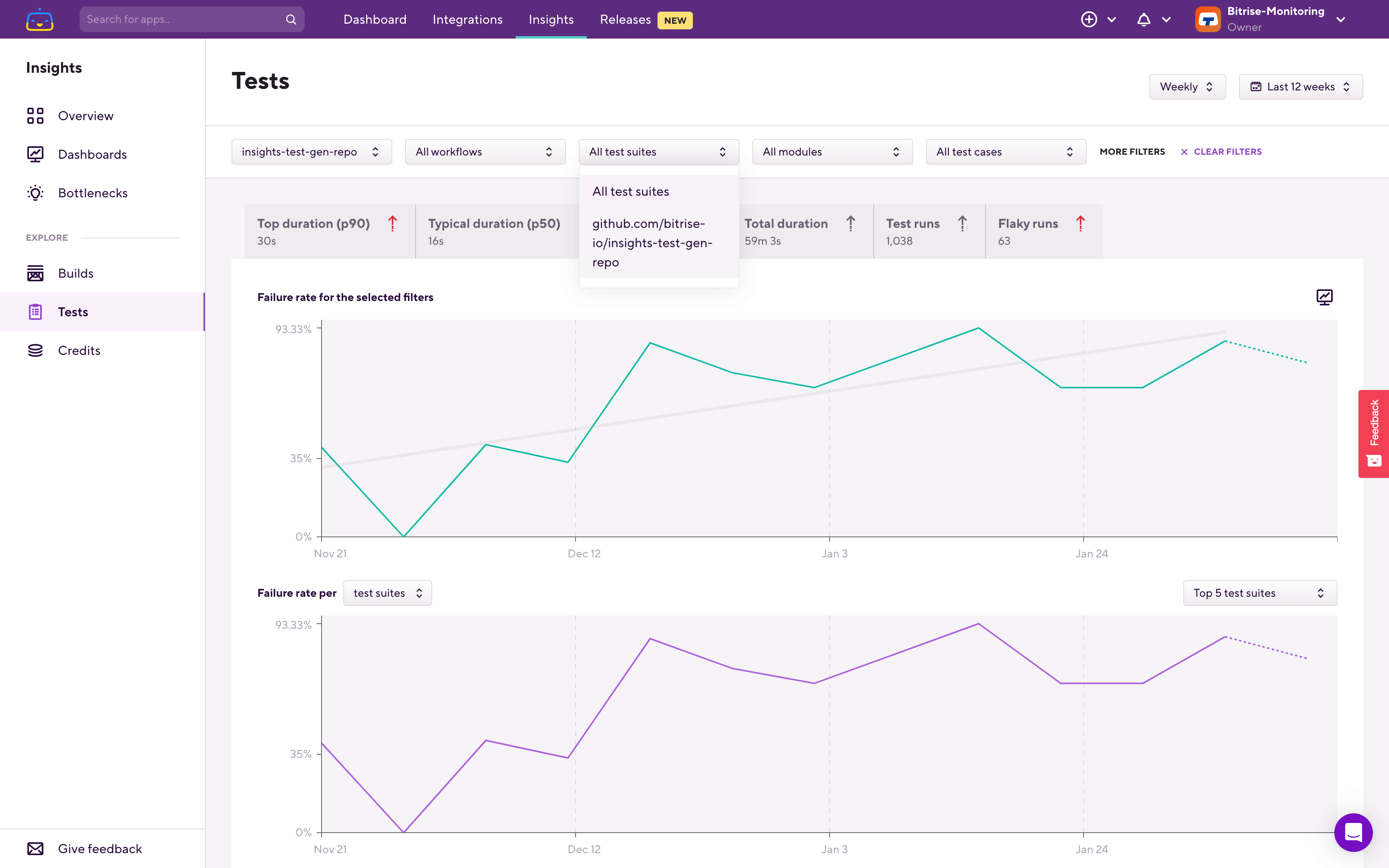Switch to the Releases tab
The image size is (1389, 868).
(625, 20)
